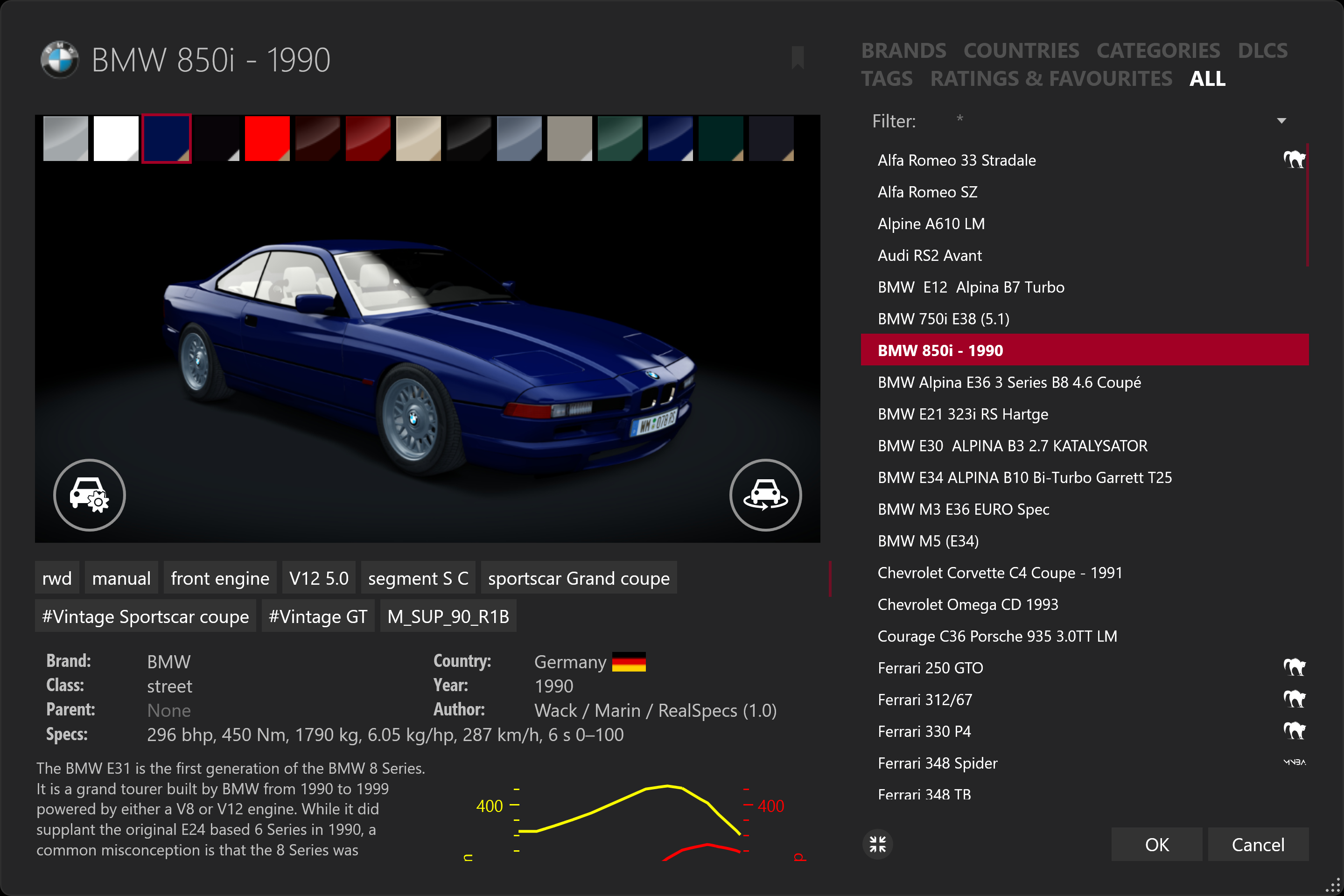Viewport: 1344px width, 896px height.
Task: Click the BMW logo icon in the header
Action: [59, 59]
